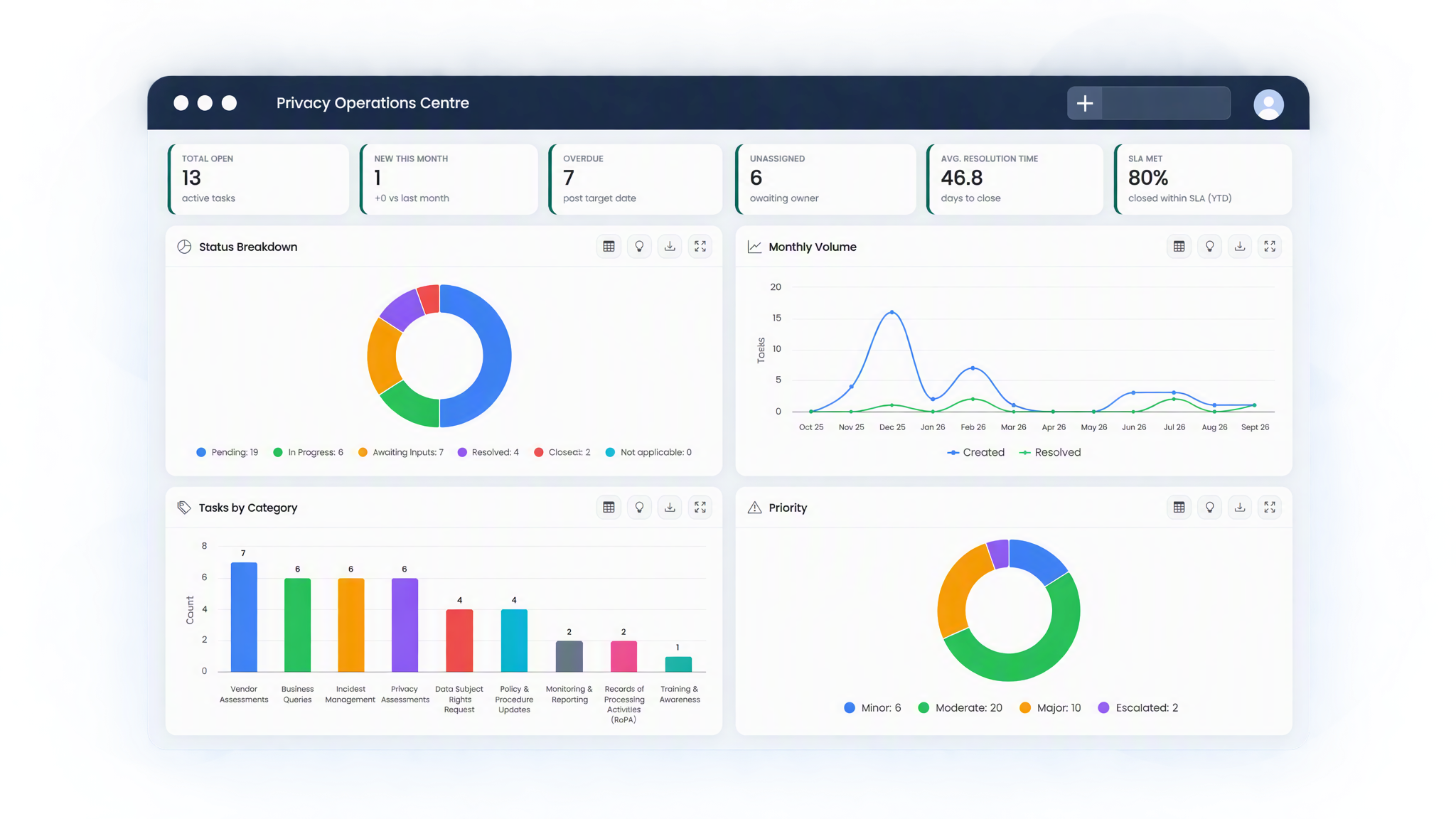Toggle Resolved line in Monthly Volume legend
This screenshot has height=819, width=1456.
coord(1050,452)
